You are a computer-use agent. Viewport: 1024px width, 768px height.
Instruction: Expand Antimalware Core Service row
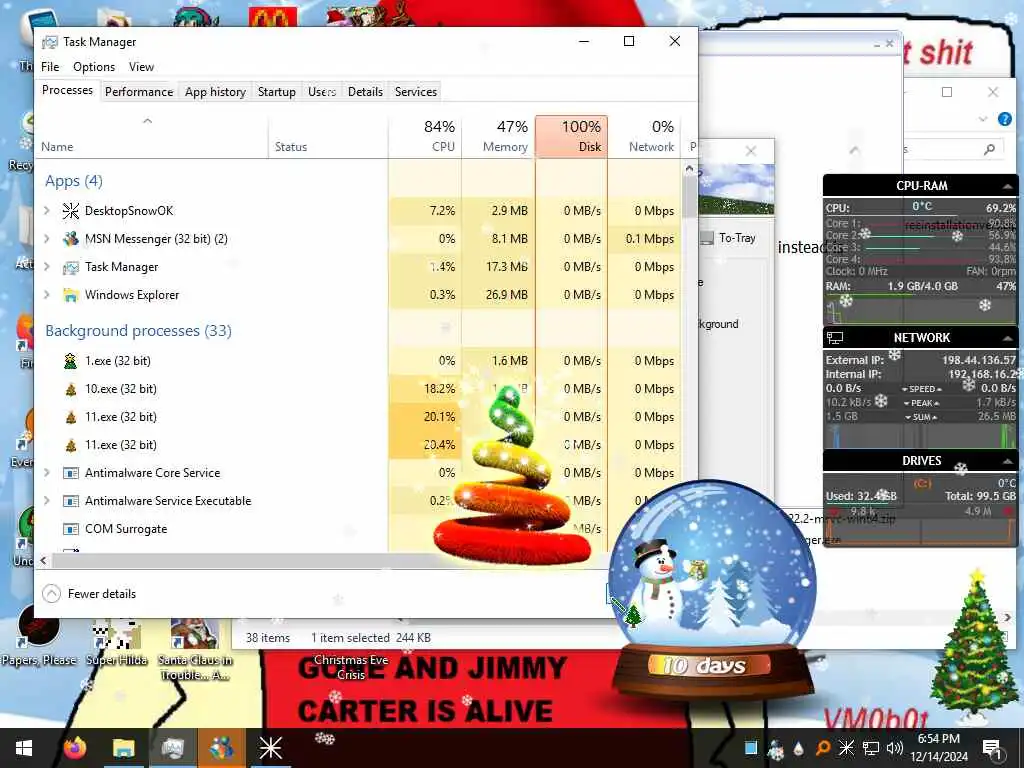point(46,472)
